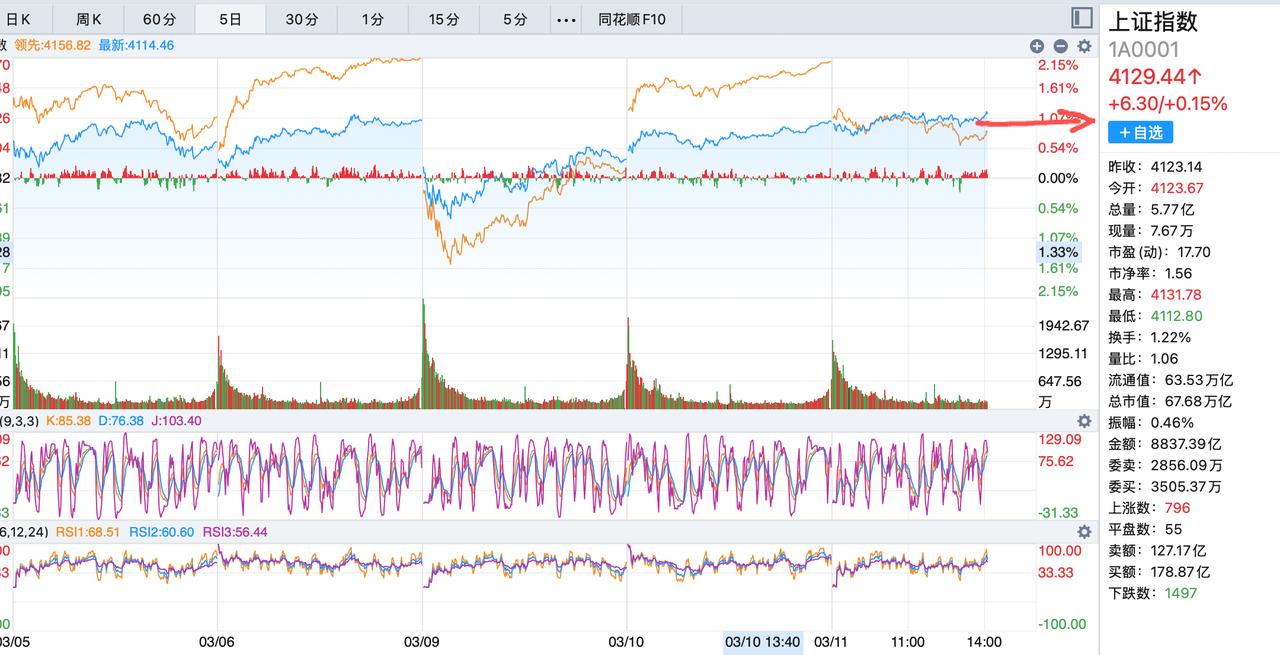Select the 60分 timeframe tab
The width and height of the screenshot is (1280, 655).
pyautogui.click(x=159, y=19)
